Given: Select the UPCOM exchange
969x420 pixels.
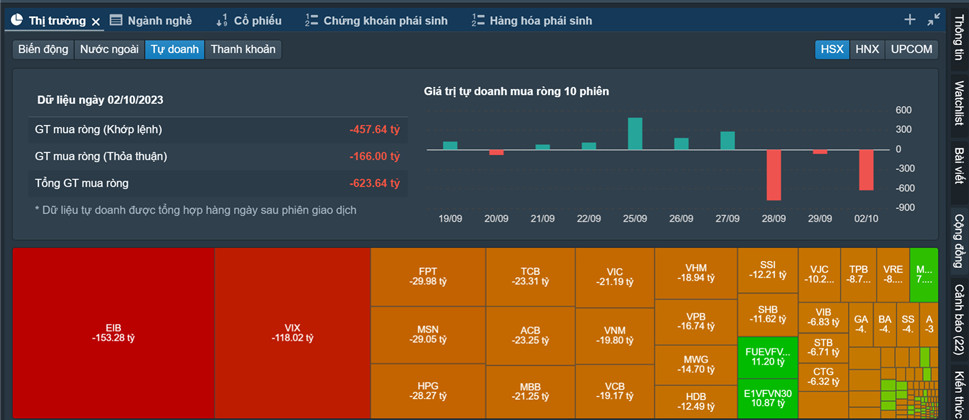Looking at the screenshot, I should tap(911, 49).
